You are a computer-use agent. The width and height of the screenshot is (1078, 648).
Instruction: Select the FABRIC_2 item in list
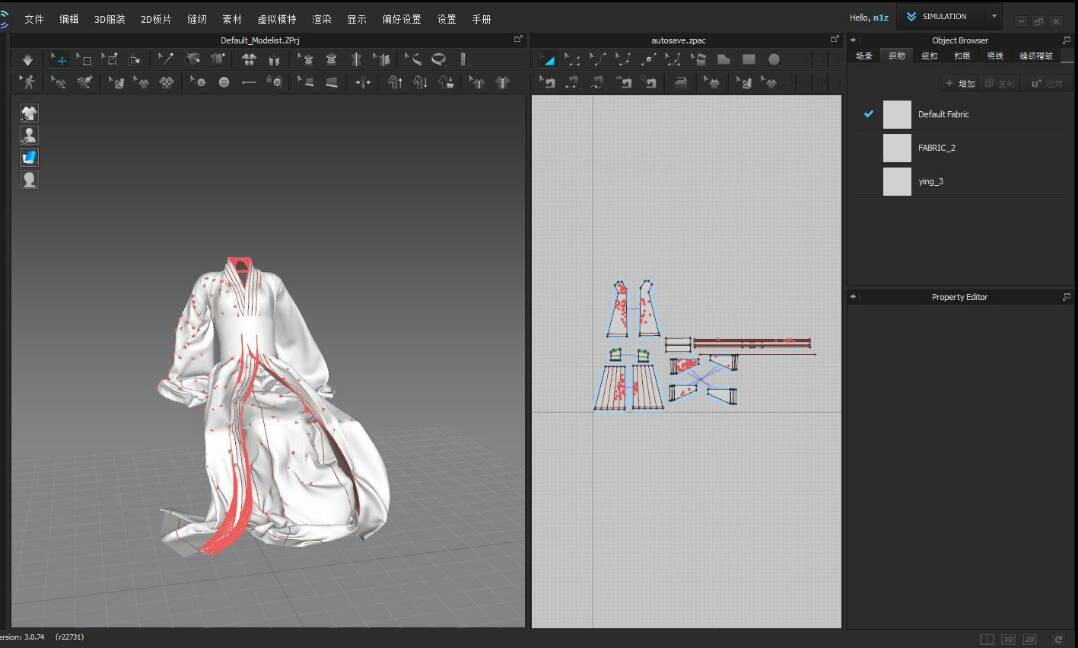(x=936, y=148)
